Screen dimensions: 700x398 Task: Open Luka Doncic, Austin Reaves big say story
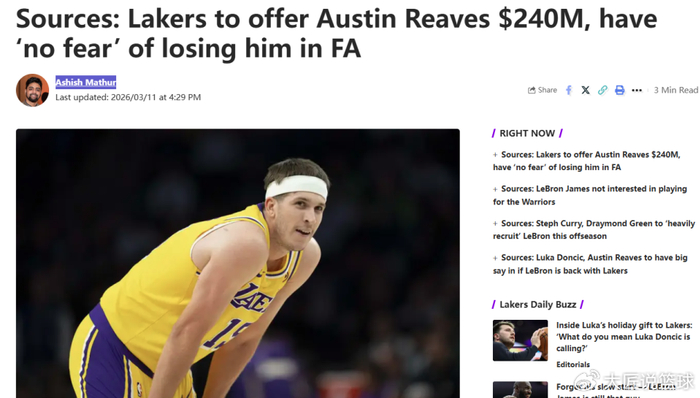590,264
